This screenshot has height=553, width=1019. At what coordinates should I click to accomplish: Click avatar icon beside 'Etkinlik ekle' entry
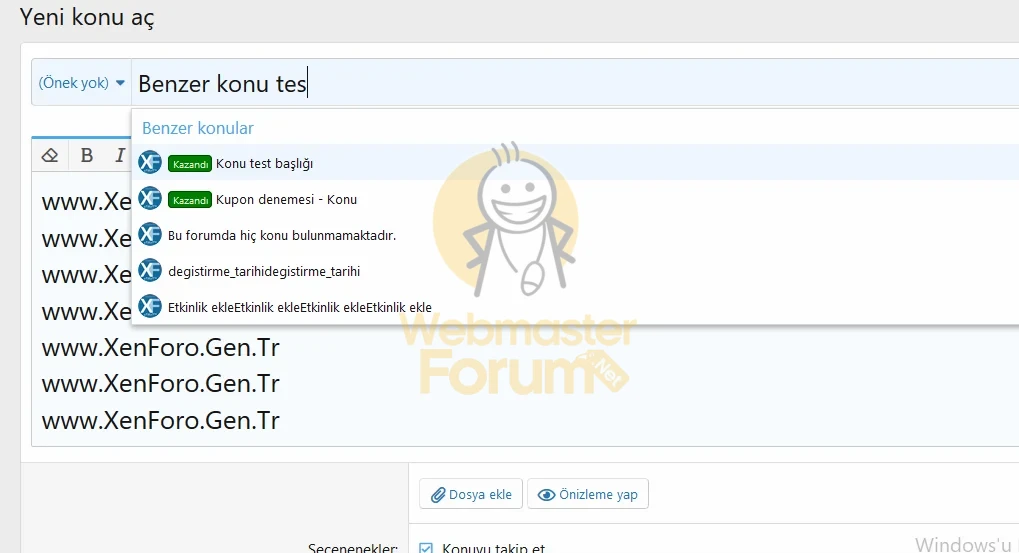click(x=150, y=307)
